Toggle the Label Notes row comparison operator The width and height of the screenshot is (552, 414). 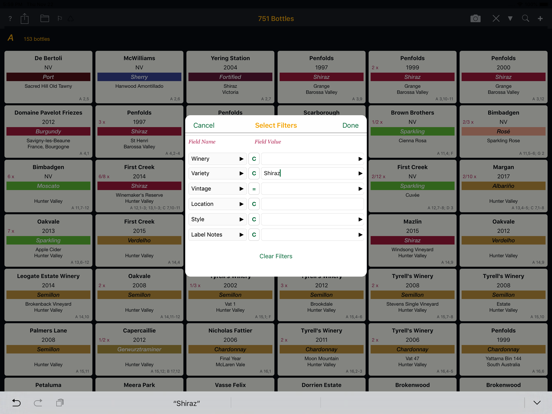click(254, 234)
